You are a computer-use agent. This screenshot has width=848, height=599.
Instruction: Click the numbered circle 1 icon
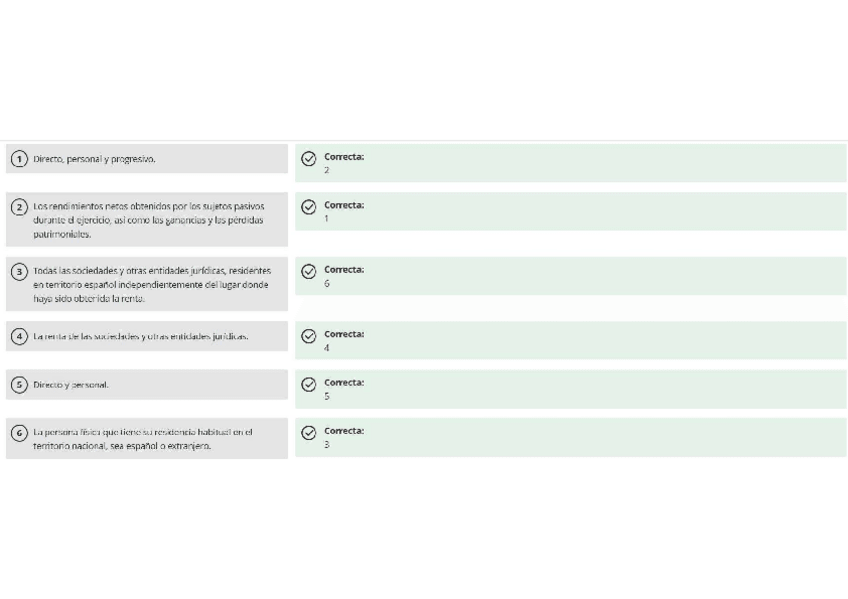pyautogui.click(x=19, y=159)
